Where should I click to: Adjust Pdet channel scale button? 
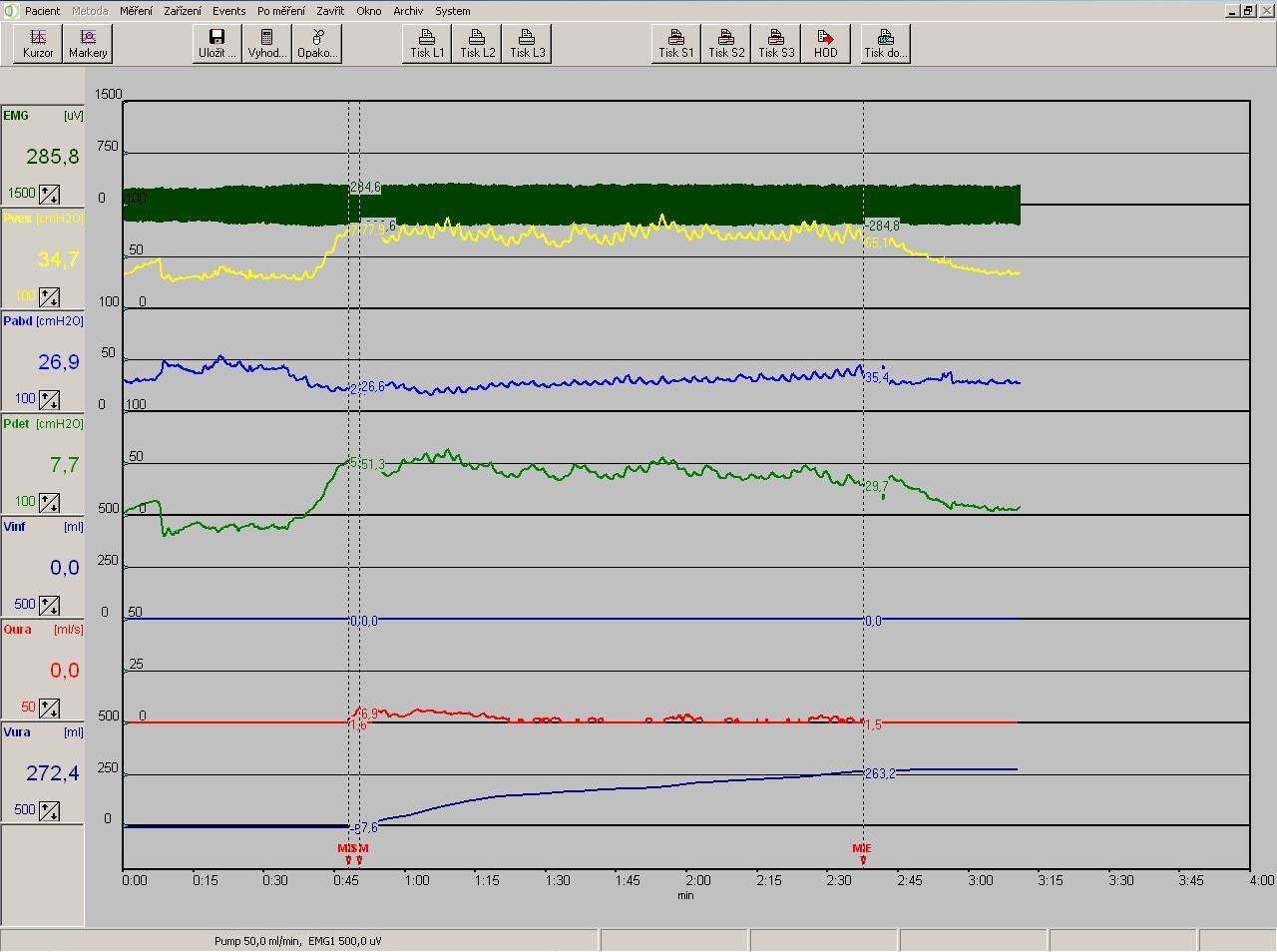click(49, 502)
